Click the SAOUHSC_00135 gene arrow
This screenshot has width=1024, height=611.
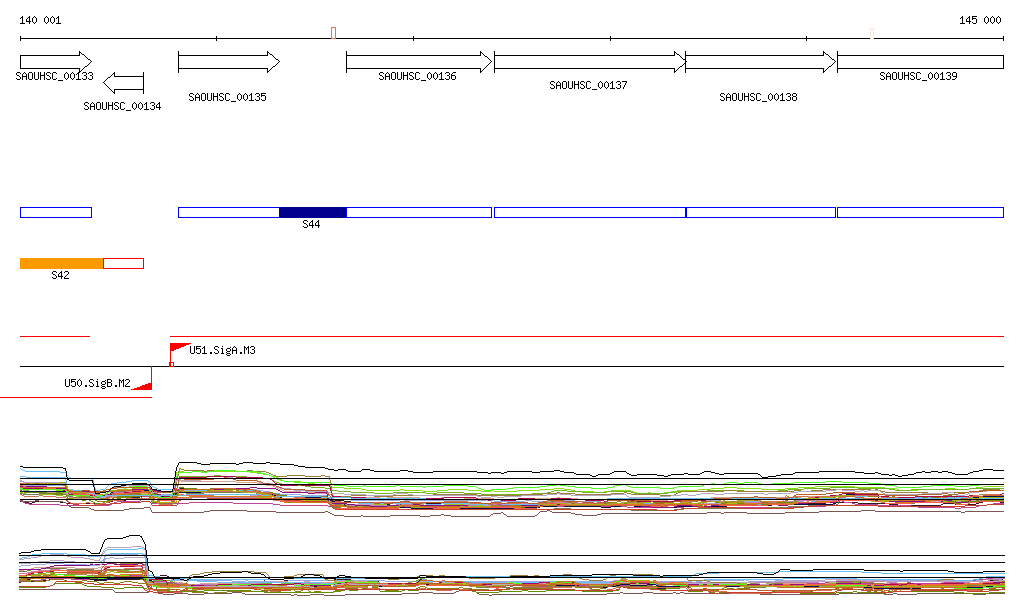[228, 62]
